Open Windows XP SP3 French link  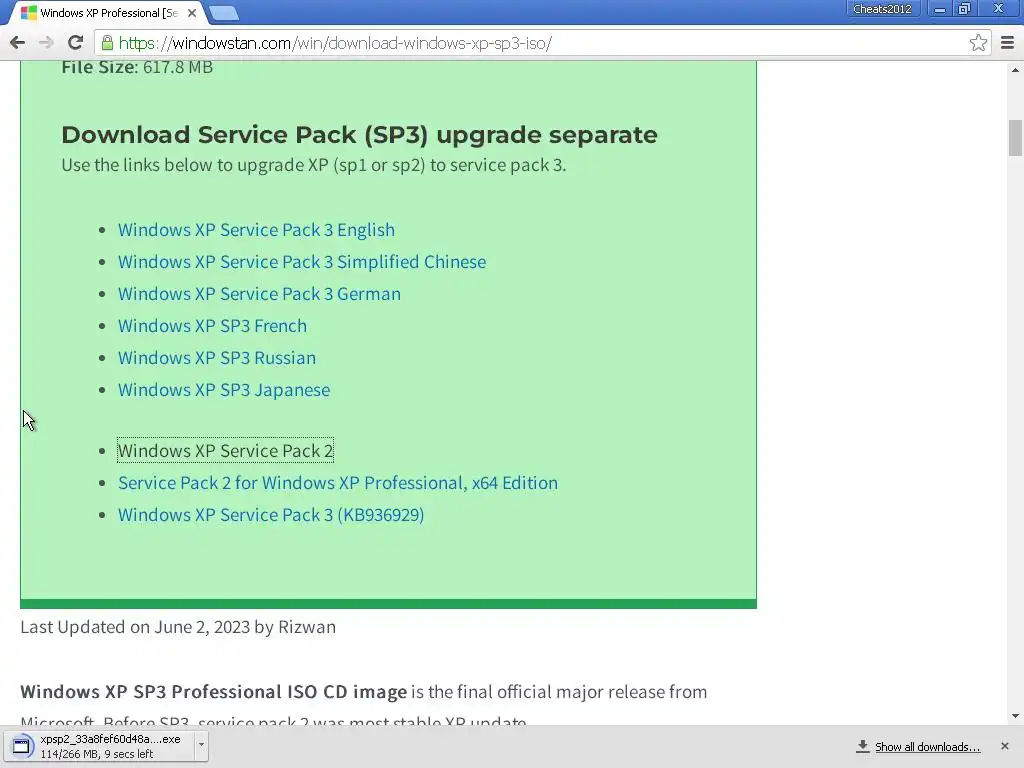212,326
